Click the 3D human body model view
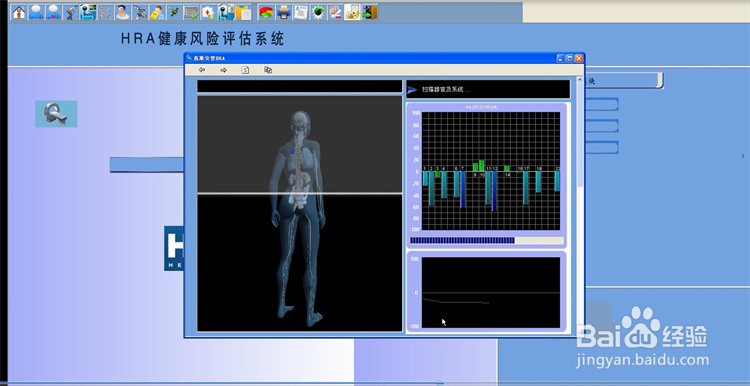 point(299,213)
